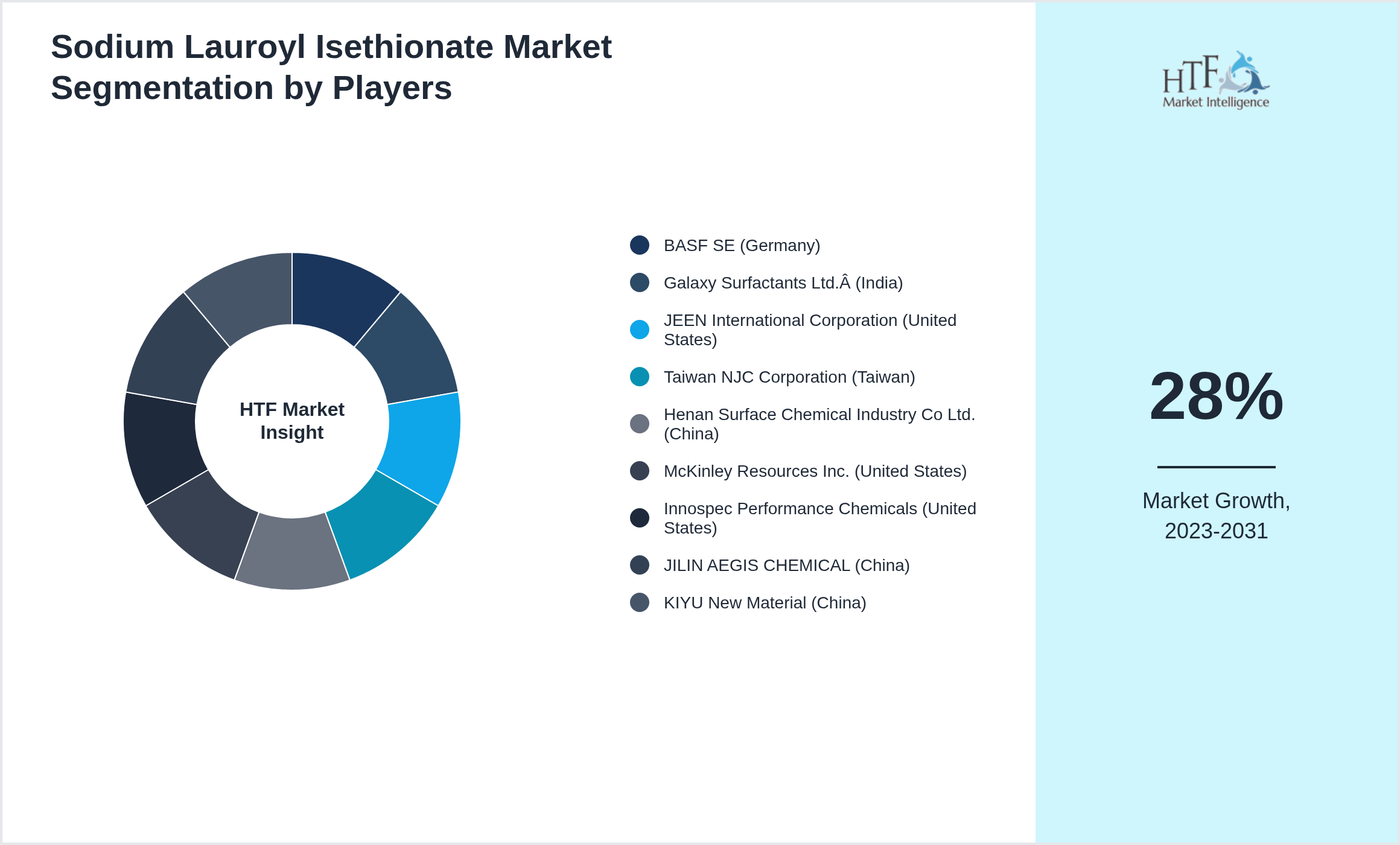Click the light gray Henan donut segment

[x=292, y=553]
